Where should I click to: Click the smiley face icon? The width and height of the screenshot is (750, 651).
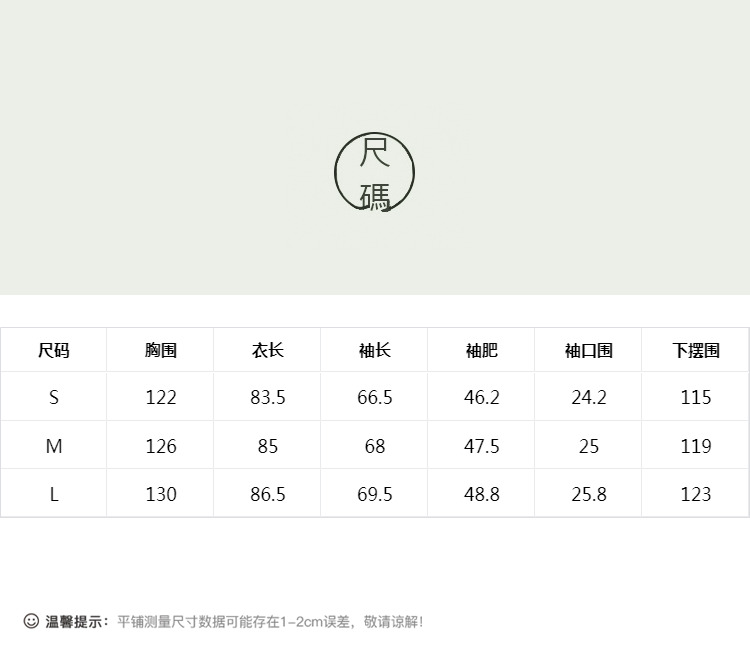click(31, 621)
